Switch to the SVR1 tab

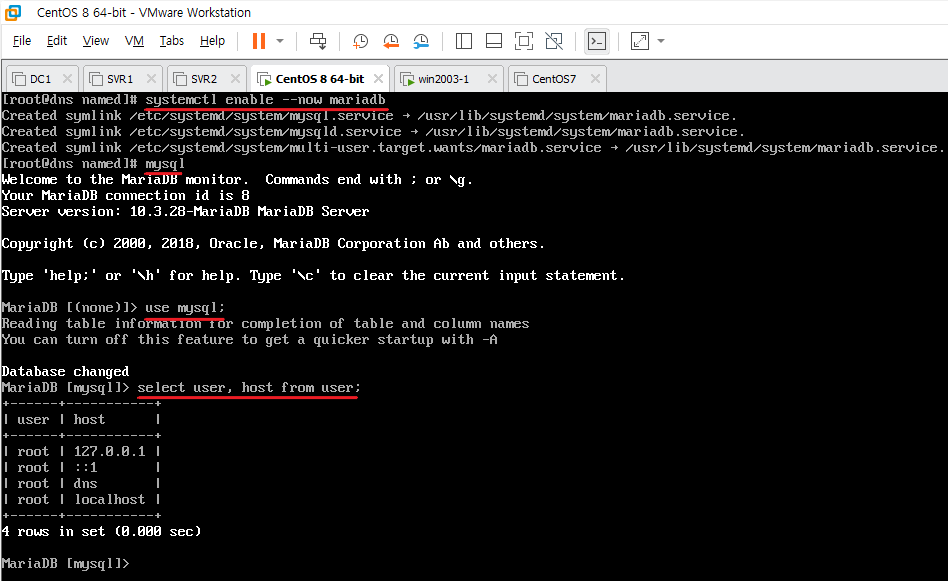tap(120, 79)
